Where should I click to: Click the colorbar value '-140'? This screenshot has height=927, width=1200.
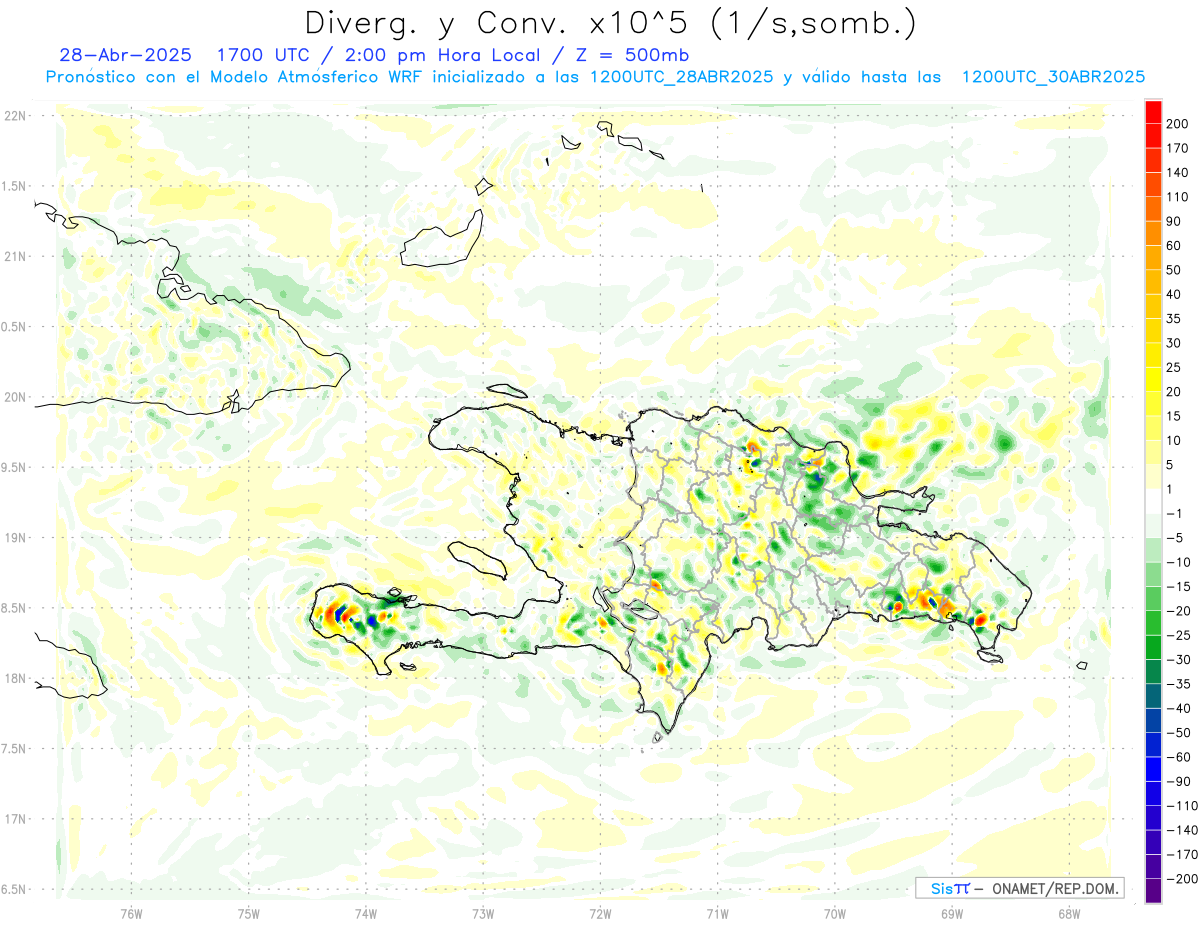pyautogui.click(x=1181, y=830)
